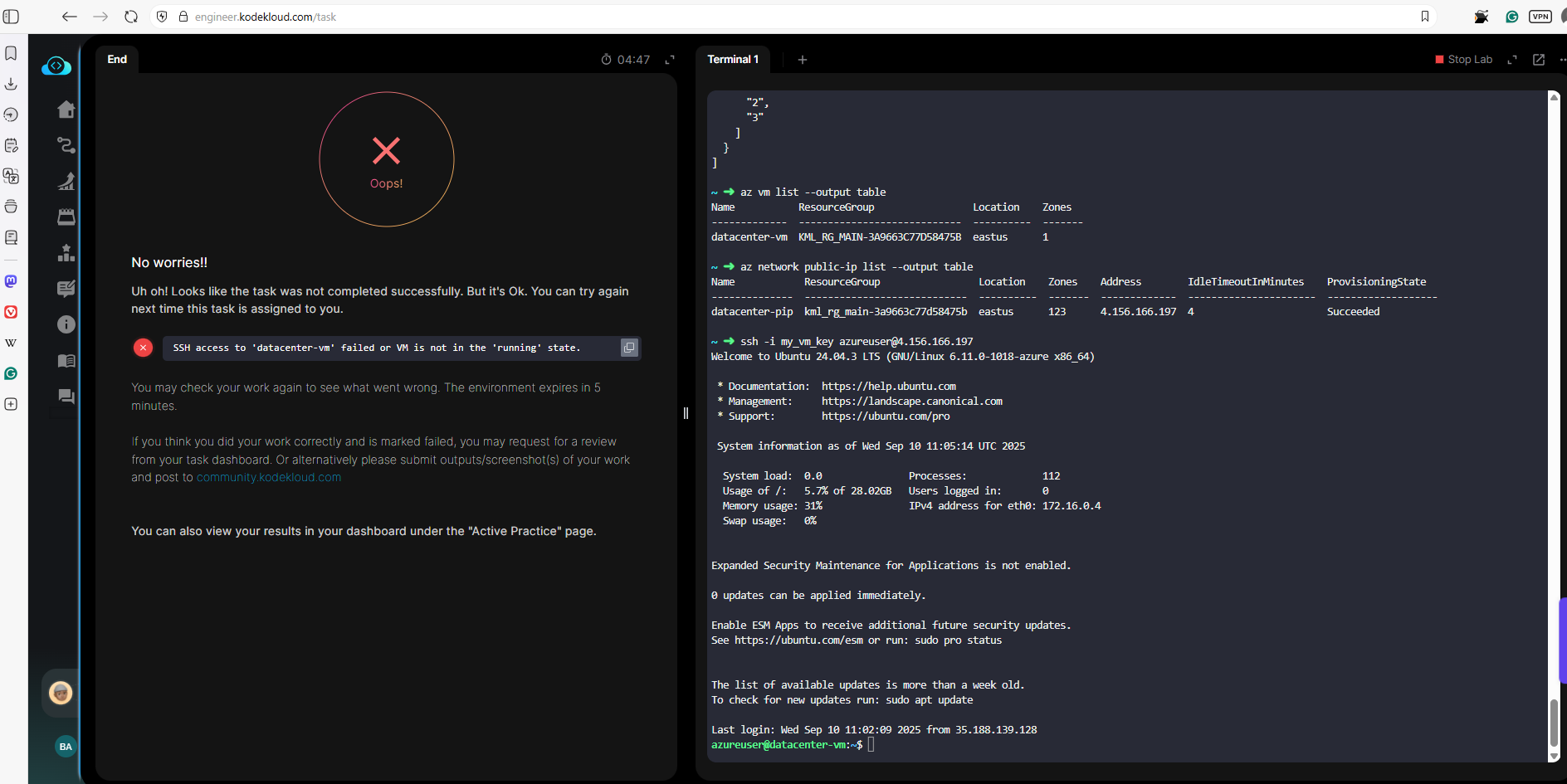The width and height of the screenshot is (1567, 784).
Task: Open the Wikipedia web panel
Action: tap(11, 343)
